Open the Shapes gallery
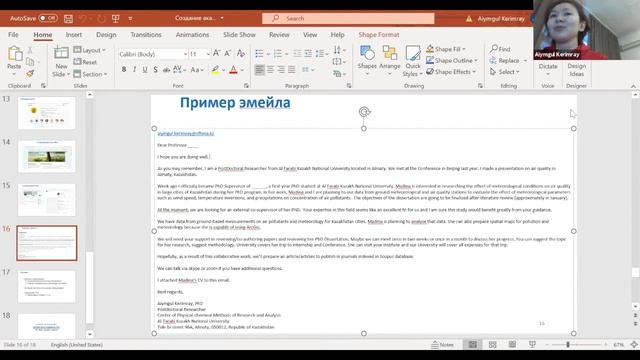This screenshot has width=640, height=360. click(367, 61)
